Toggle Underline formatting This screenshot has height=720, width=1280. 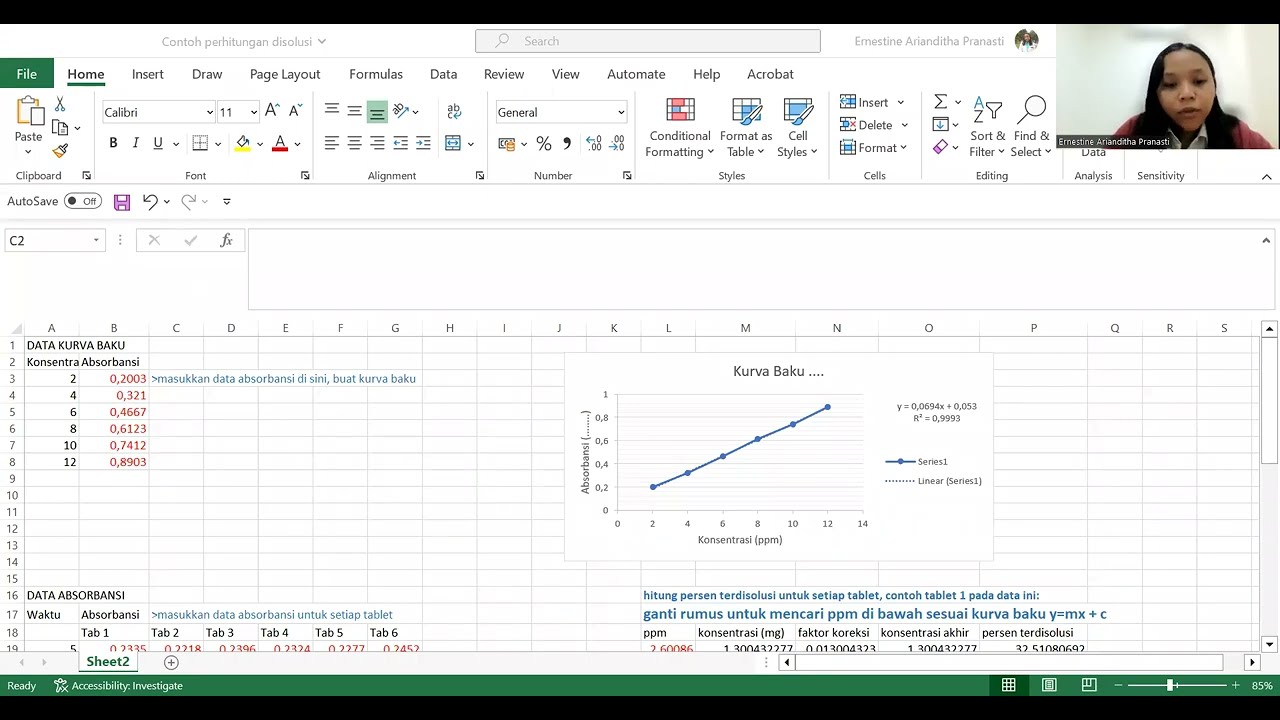pyautogui.click(x=157, y=143)
